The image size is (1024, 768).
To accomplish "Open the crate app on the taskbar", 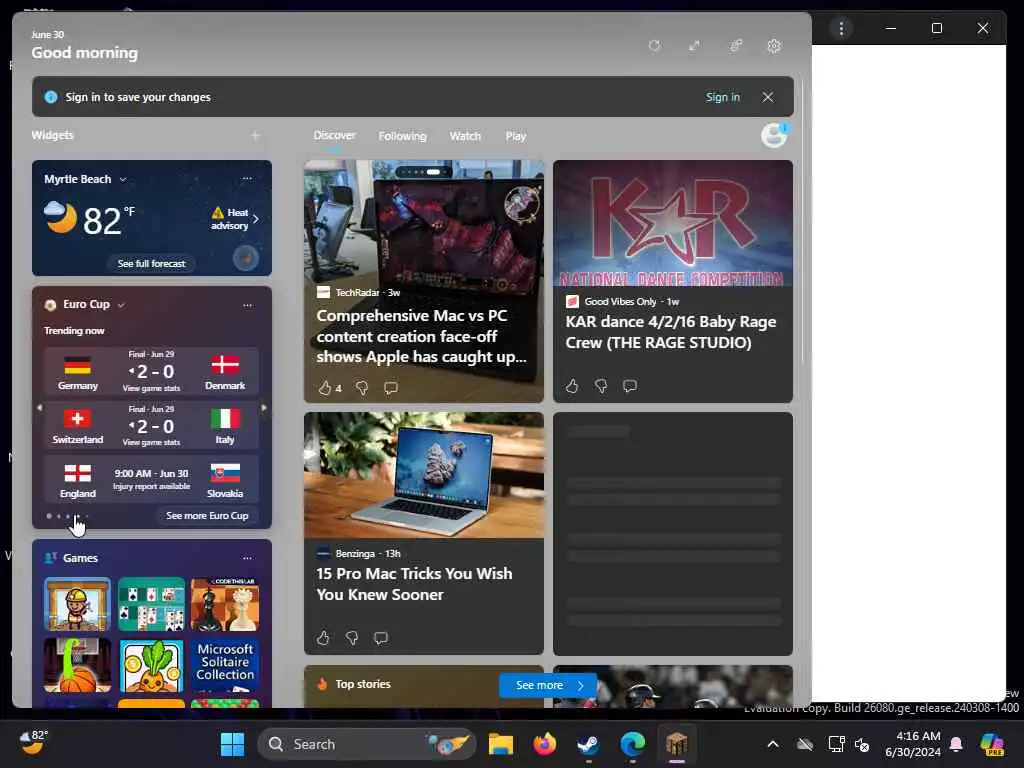I will click(x=677, y=744).
